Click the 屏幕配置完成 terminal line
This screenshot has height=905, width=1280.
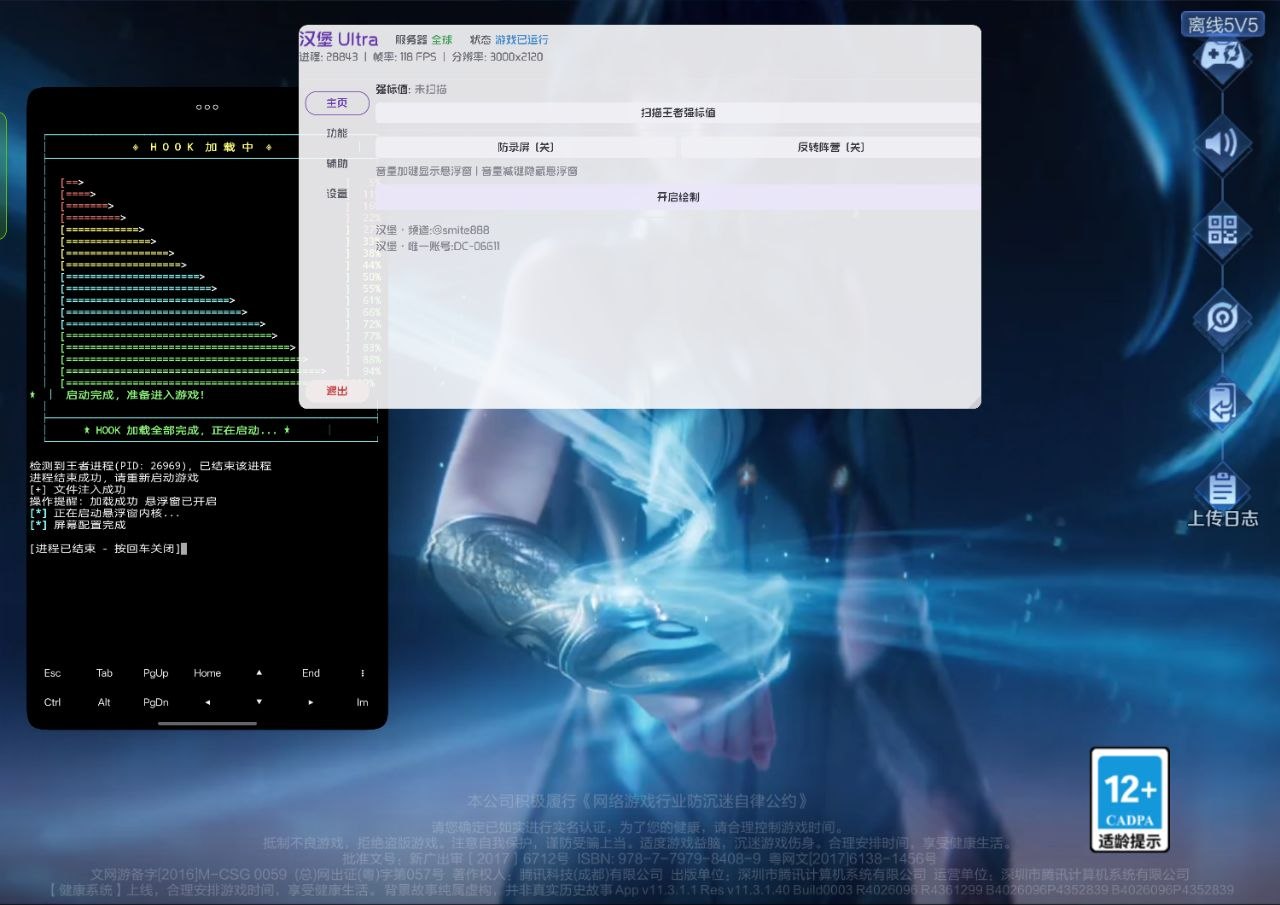tap(78, 524)
